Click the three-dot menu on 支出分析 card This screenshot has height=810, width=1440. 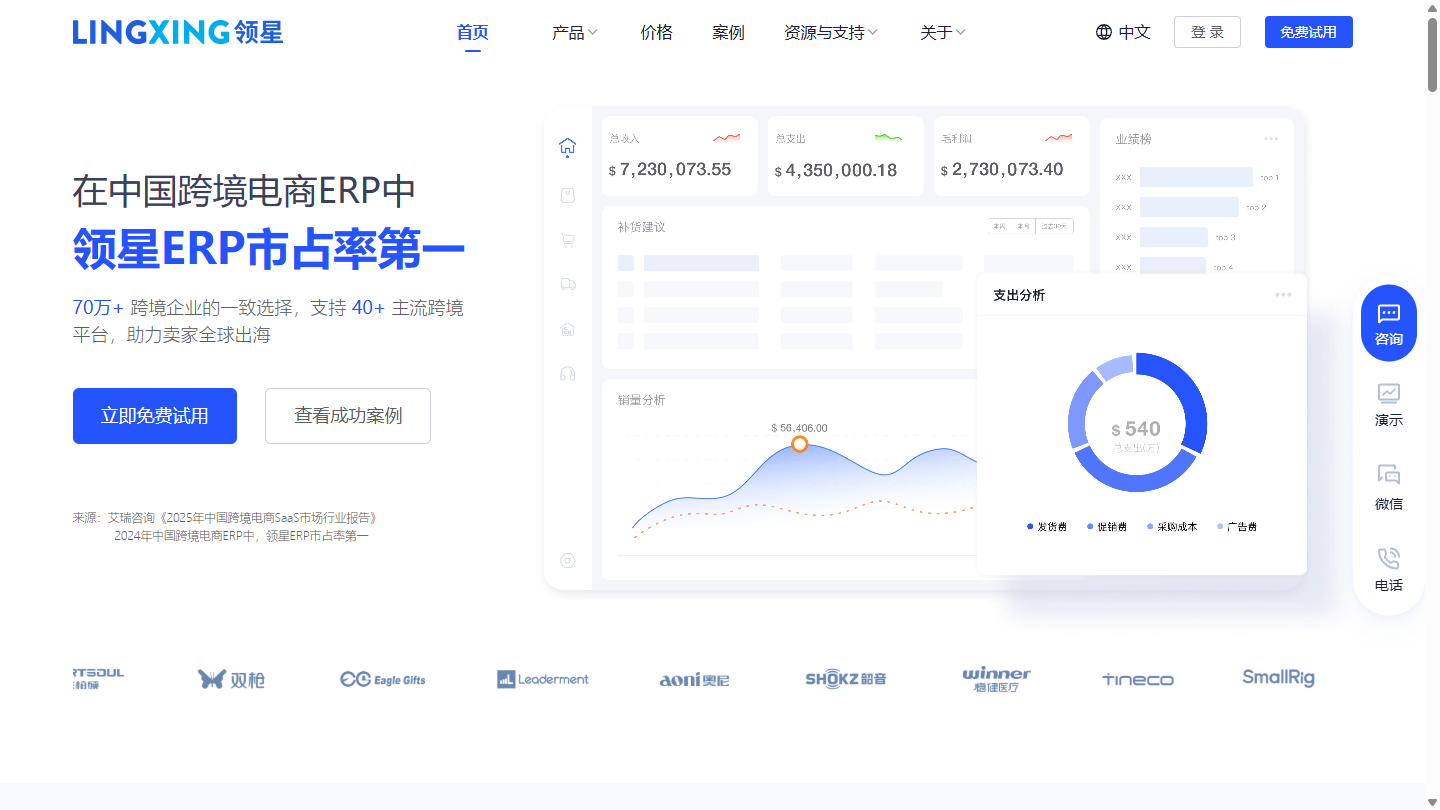1283,295
